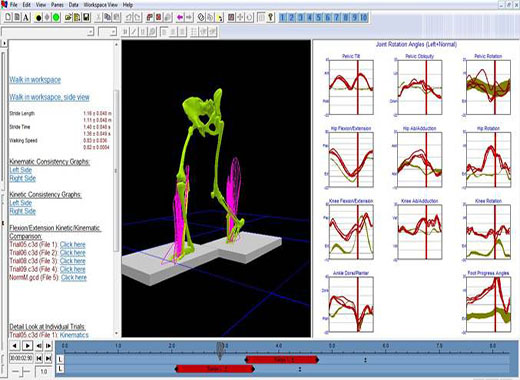
Task: Click the open folder toolbar icon
Action: click(68, 17)
